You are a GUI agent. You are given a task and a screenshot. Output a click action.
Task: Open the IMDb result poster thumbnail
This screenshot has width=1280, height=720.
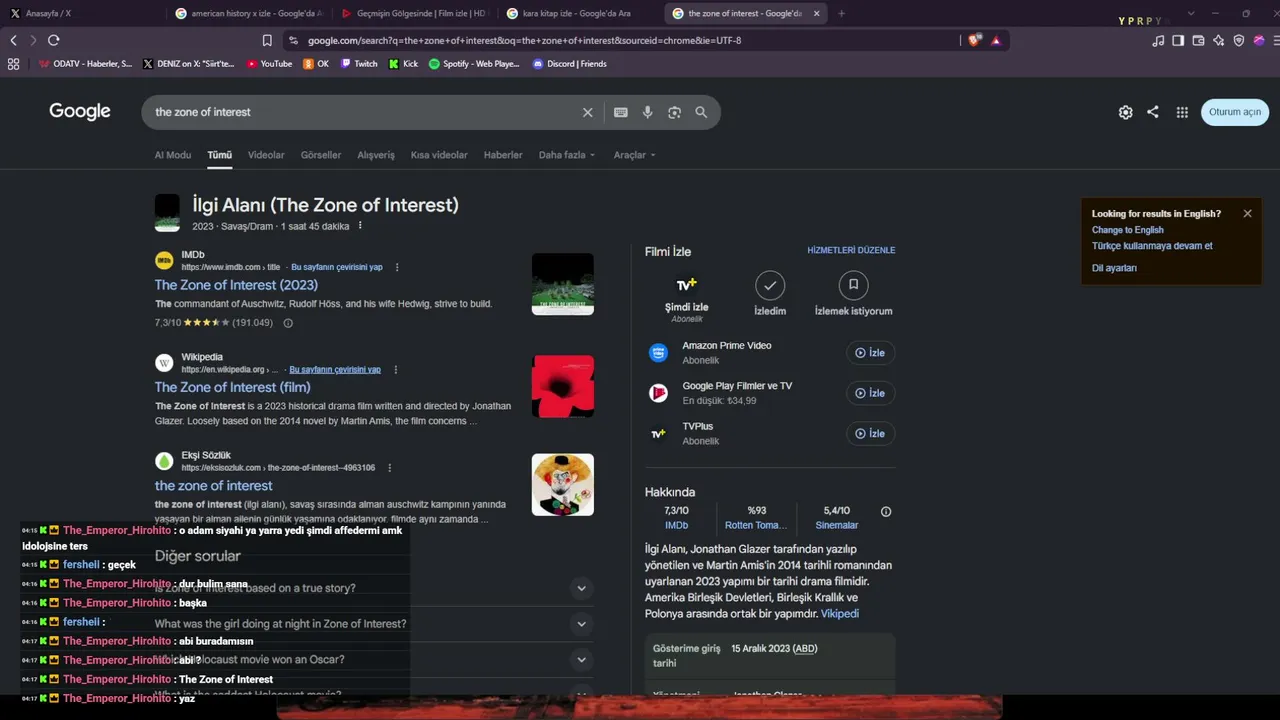(563, 284)
